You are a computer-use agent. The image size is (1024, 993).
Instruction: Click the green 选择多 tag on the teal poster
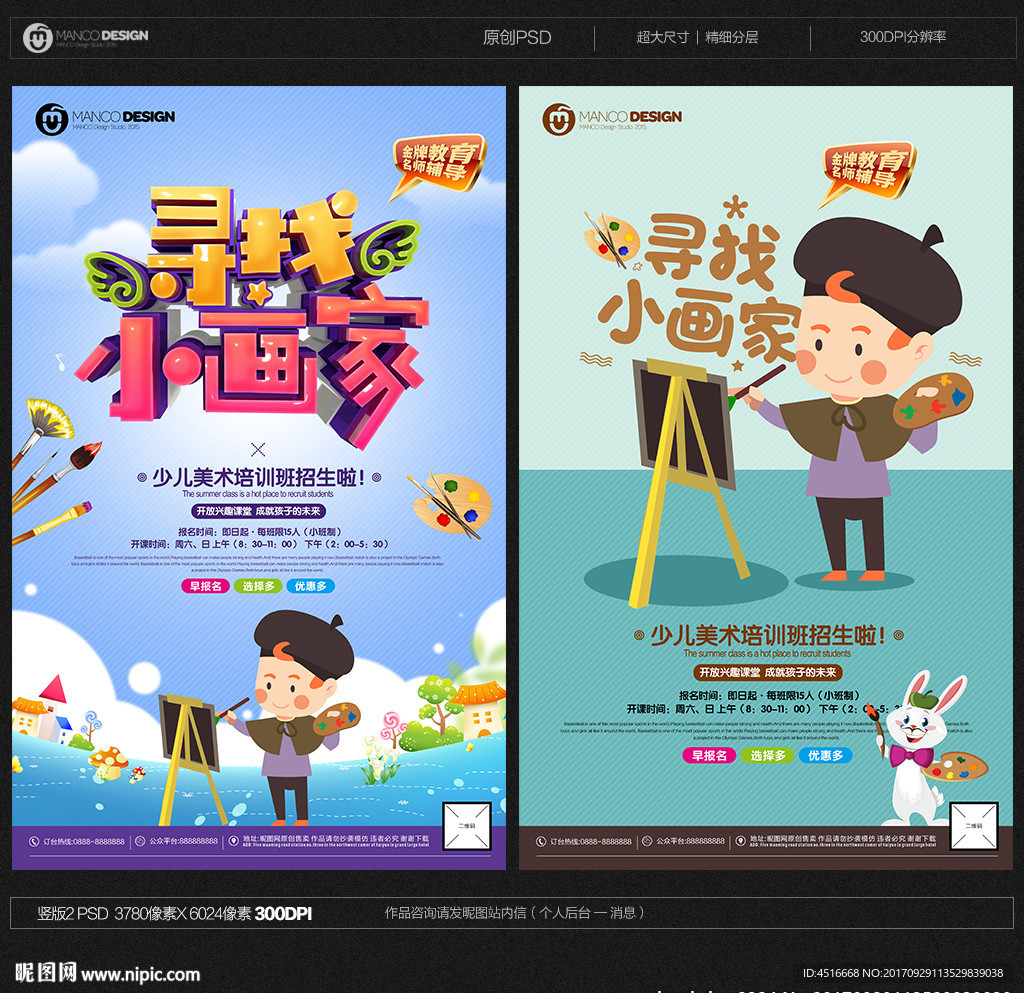click(767, 755)
